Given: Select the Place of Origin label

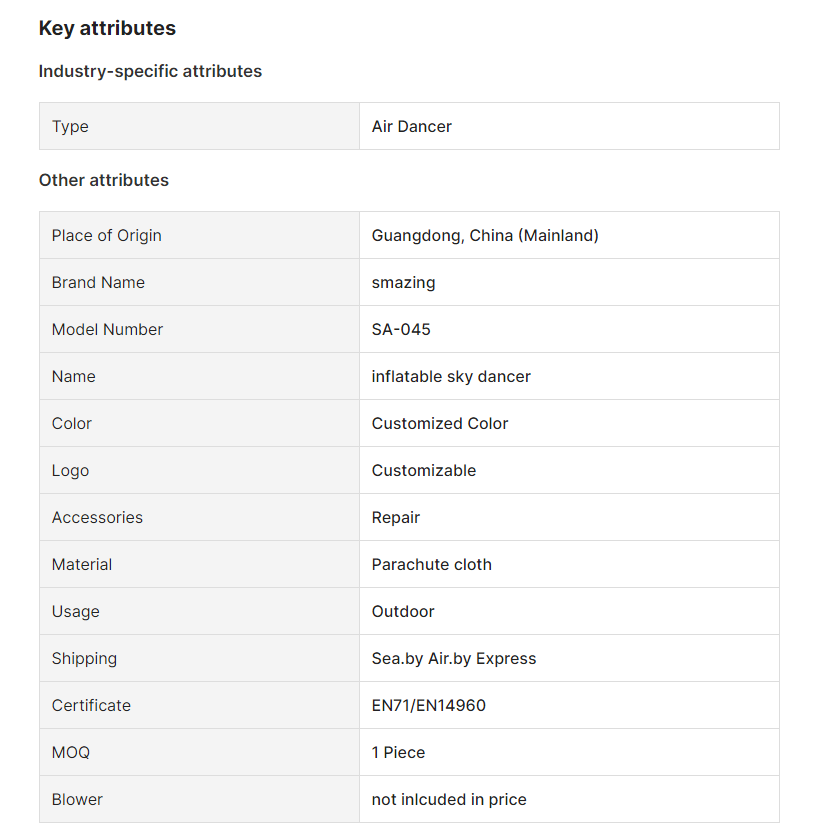Looking at the screenshot, I should click(107, 235).
